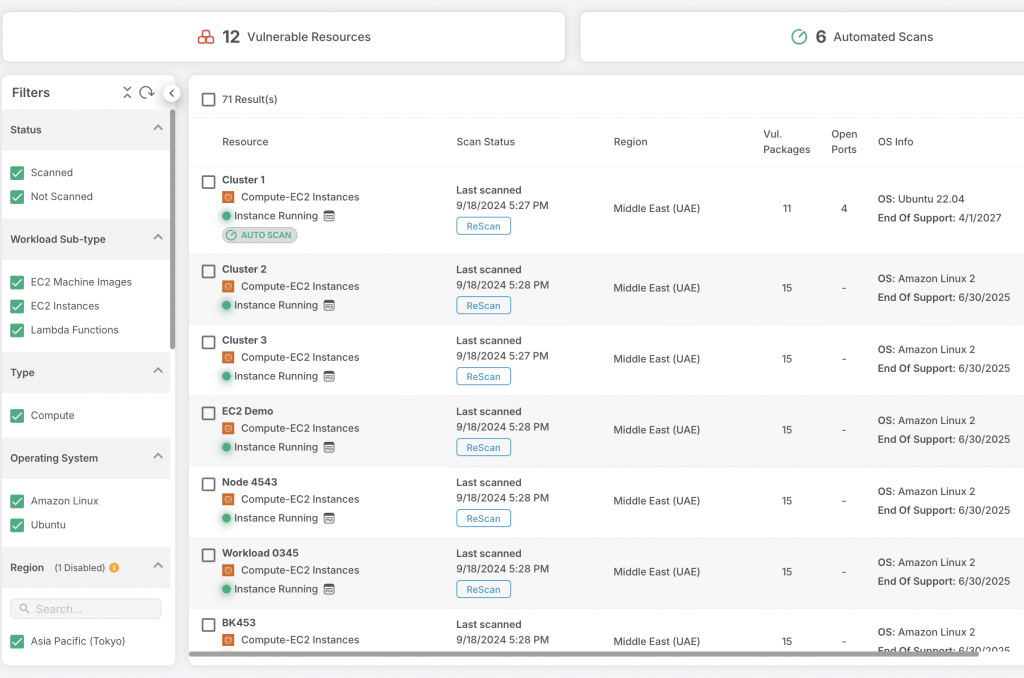Click the AUTO SCAN badge under Cluster 1
The image size is (1024, 678).
tap(260, 235)
